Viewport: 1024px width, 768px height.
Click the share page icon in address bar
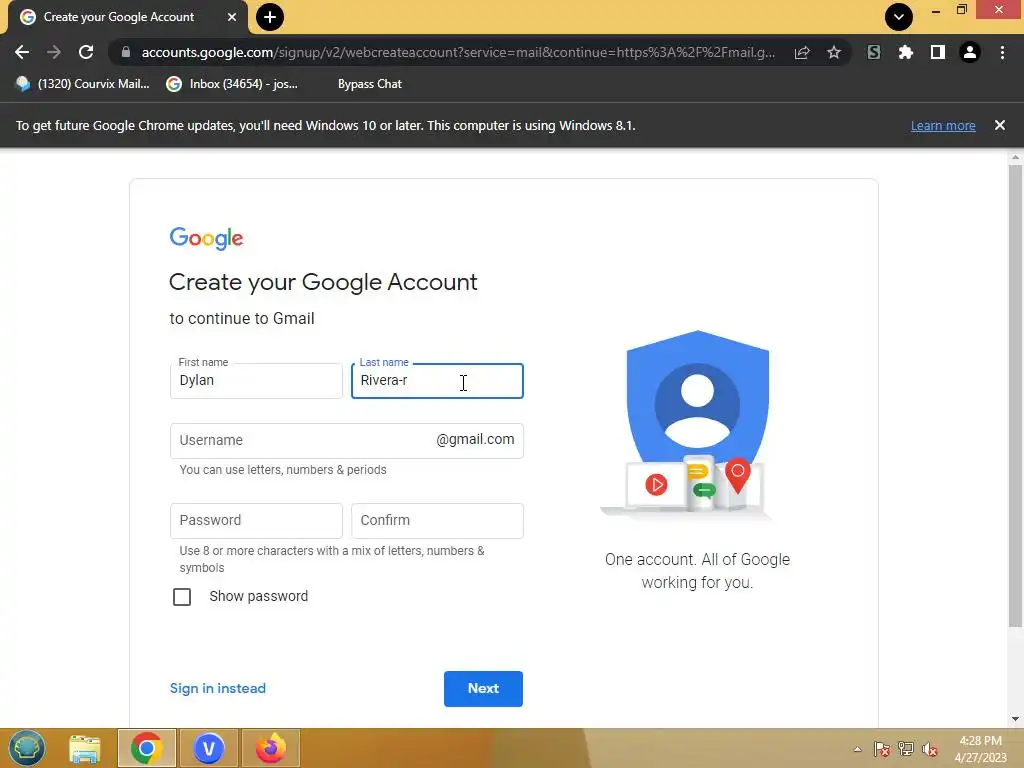click(x=802, y=52)
